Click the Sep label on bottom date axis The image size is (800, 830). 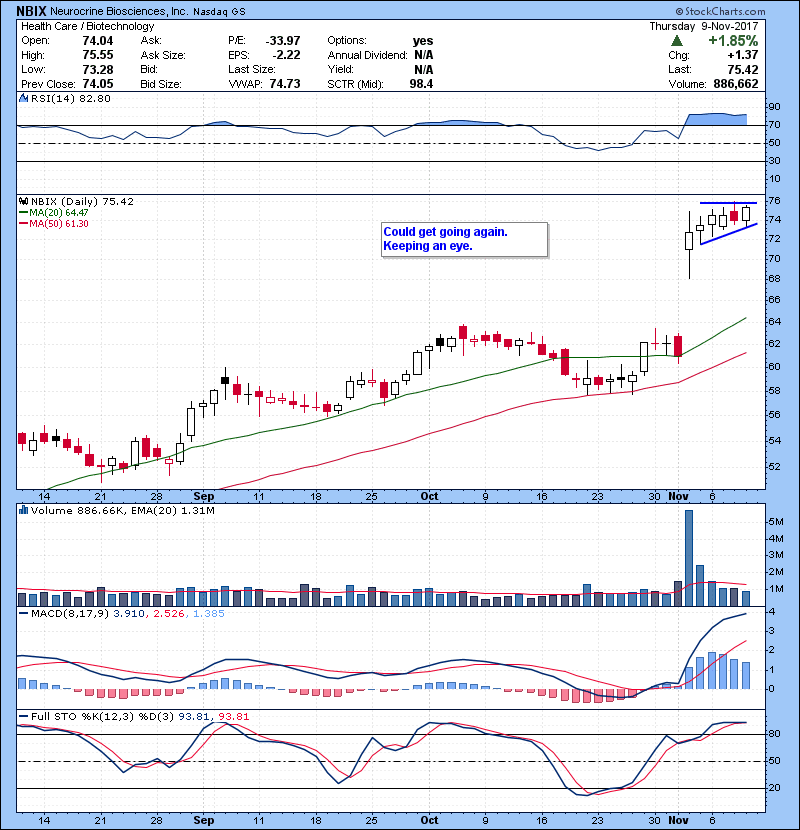[x=204, y=820]
